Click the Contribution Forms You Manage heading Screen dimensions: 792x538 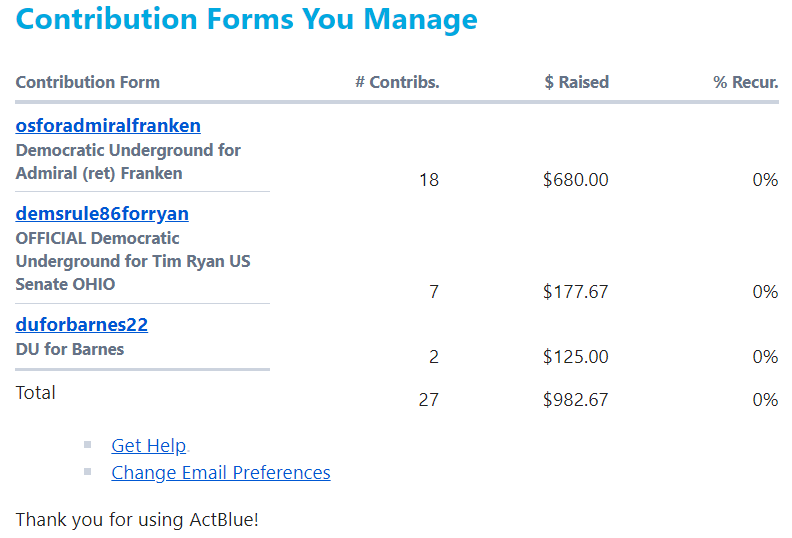click(x=246, y=19)
